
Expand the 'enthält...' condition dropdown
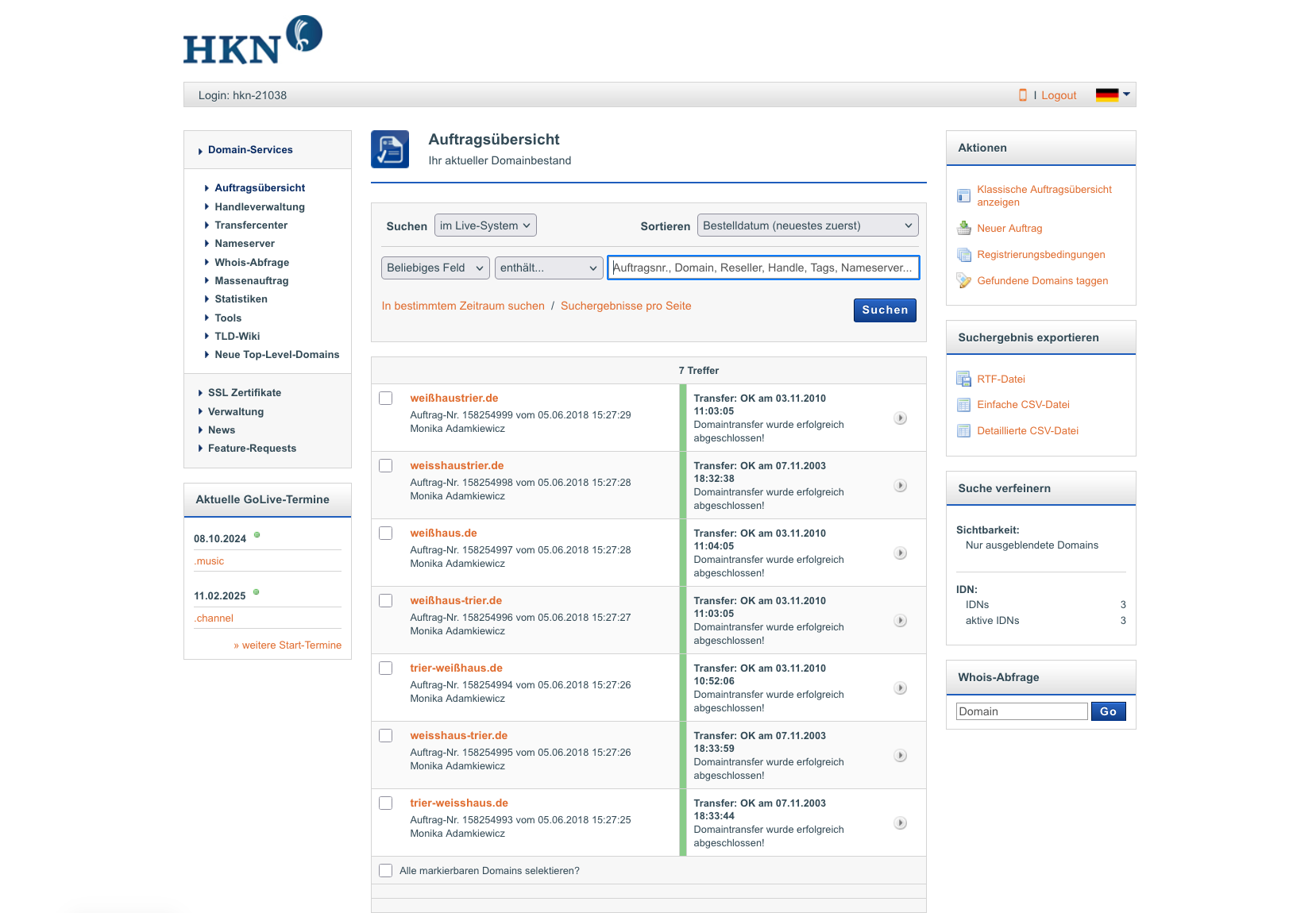[548, 268]
